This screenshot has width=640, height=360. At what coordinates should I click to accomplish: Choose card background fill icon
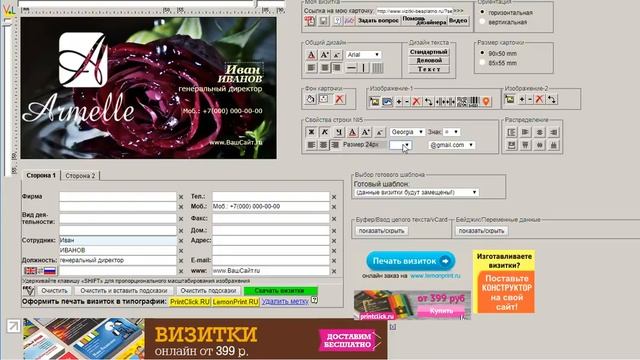310,99
